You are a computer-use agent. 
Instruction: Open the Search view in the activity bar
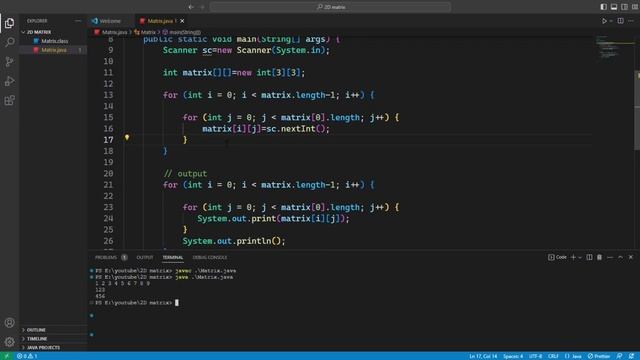[x=9, y=42]
